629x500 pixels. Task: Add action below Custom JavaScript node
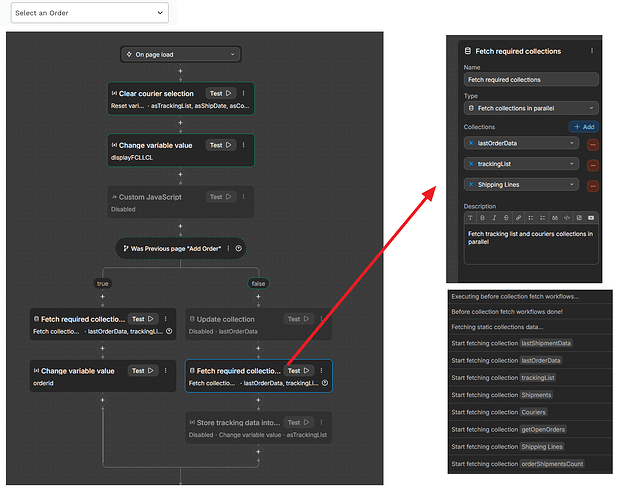click(181, 226)
